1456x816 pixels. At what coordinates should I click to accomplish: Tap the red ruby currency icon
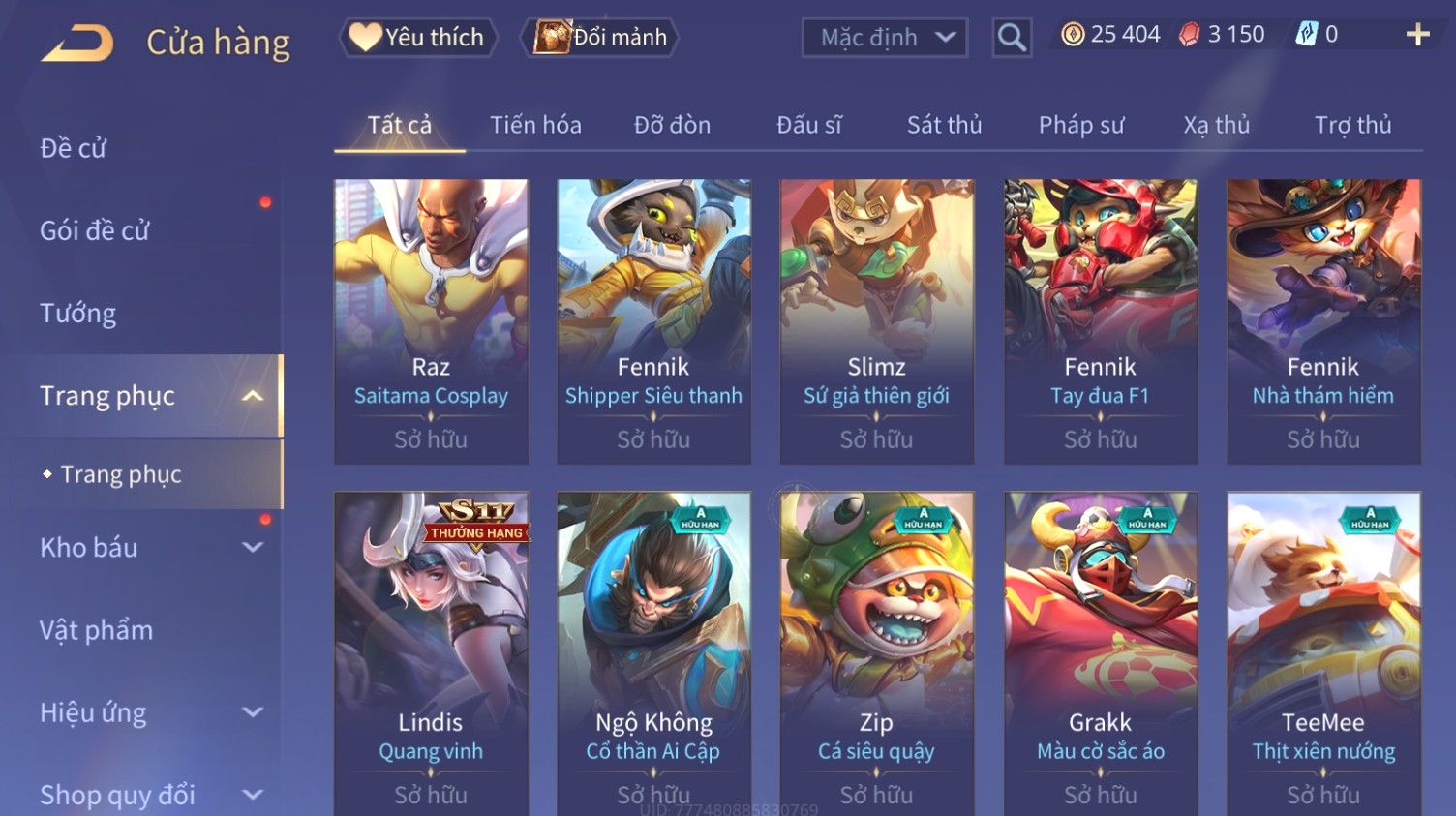click(x=1189, y=35)
